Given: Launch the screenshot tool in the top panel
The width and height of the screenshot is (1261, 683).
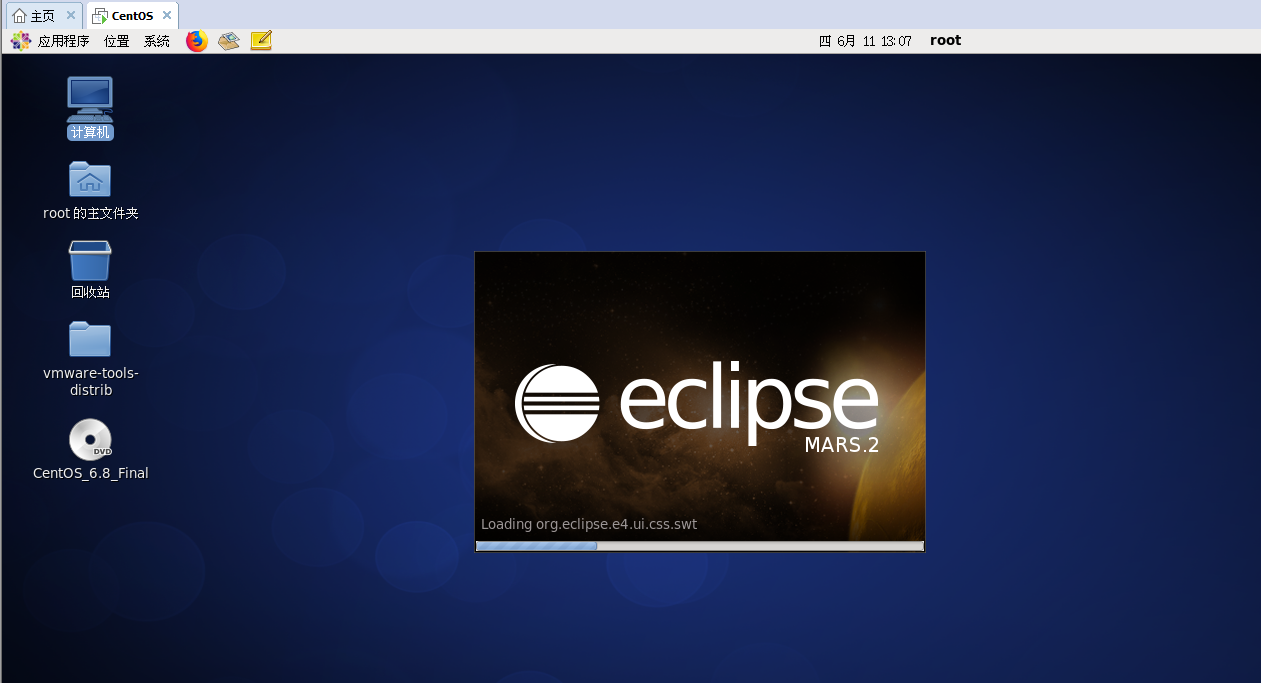Looking at the screenshot, I should point(228,41).
